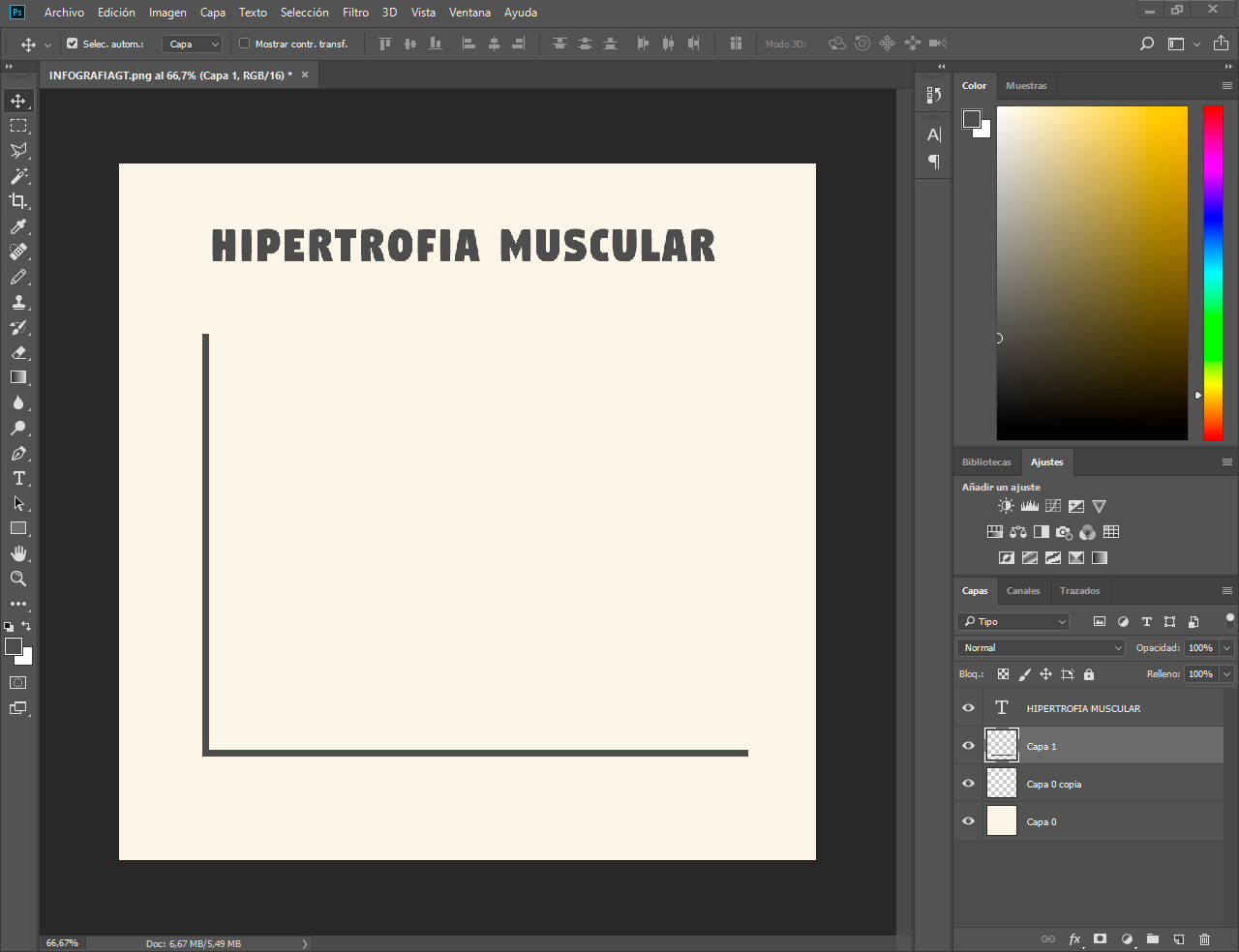Open the Normal blend mode dropdown
This screenshot has height=952, width=1239.
1041,648
